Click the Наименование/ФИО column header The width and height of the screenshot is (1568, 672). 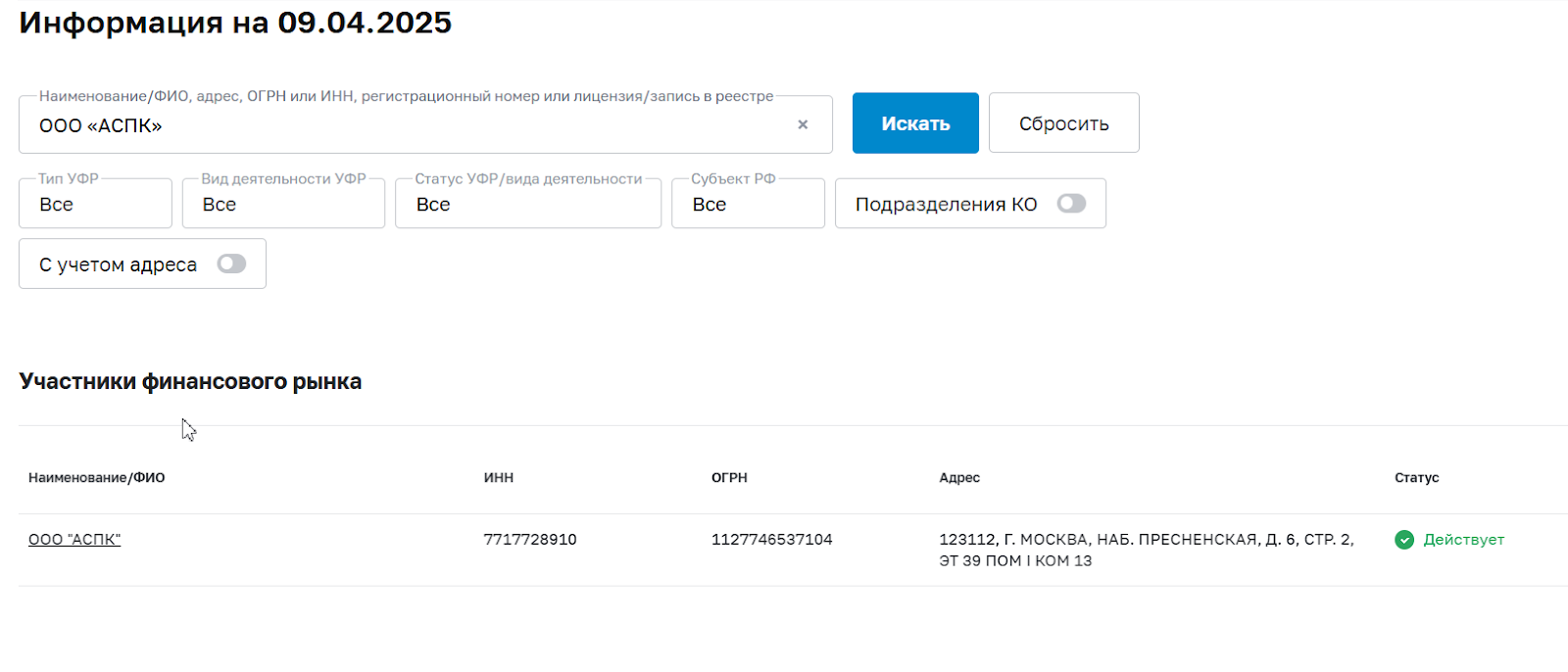coord(96,478)
